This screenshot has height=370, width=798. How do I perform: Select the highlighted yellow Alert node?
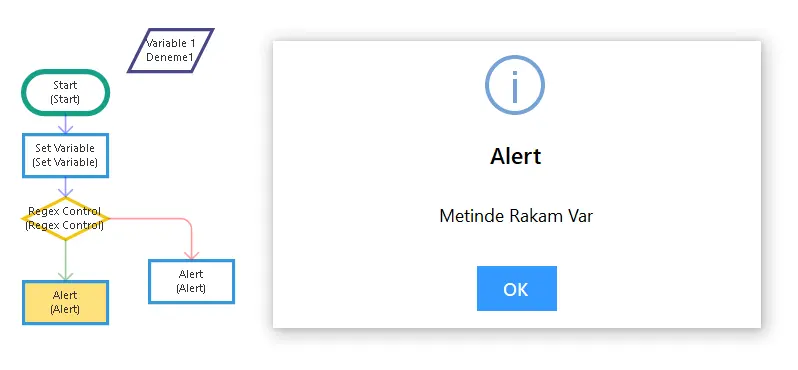click(x=65, y=302)
